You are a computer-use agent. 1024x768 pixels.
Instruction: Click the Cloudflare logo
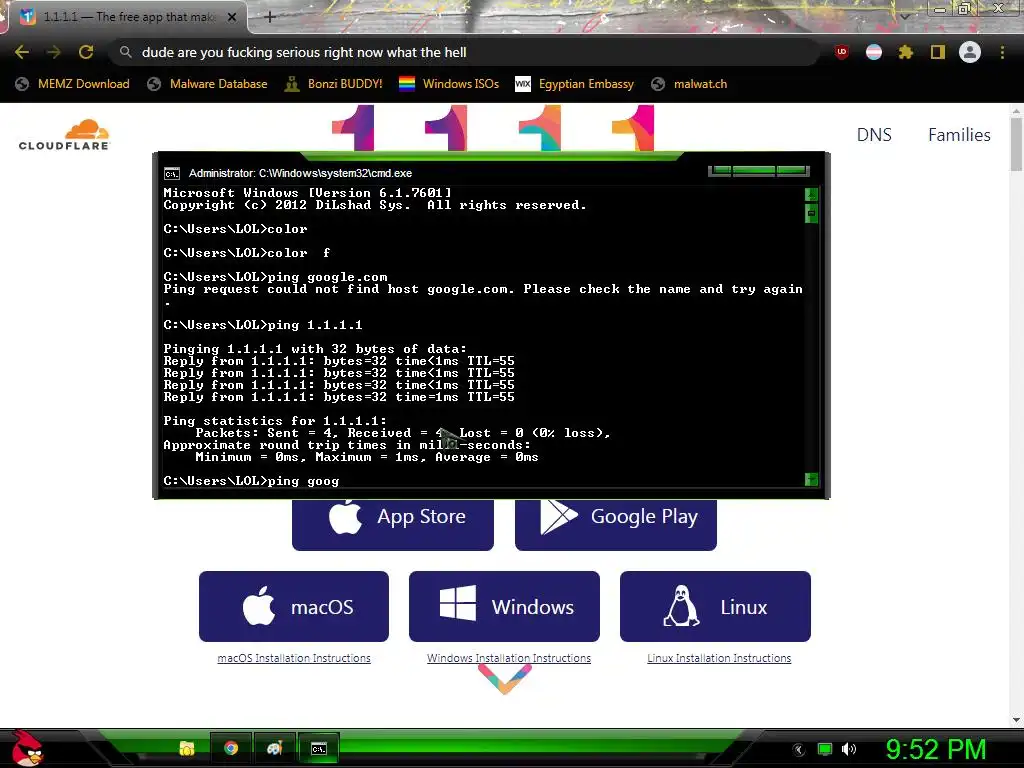point(64,134)
